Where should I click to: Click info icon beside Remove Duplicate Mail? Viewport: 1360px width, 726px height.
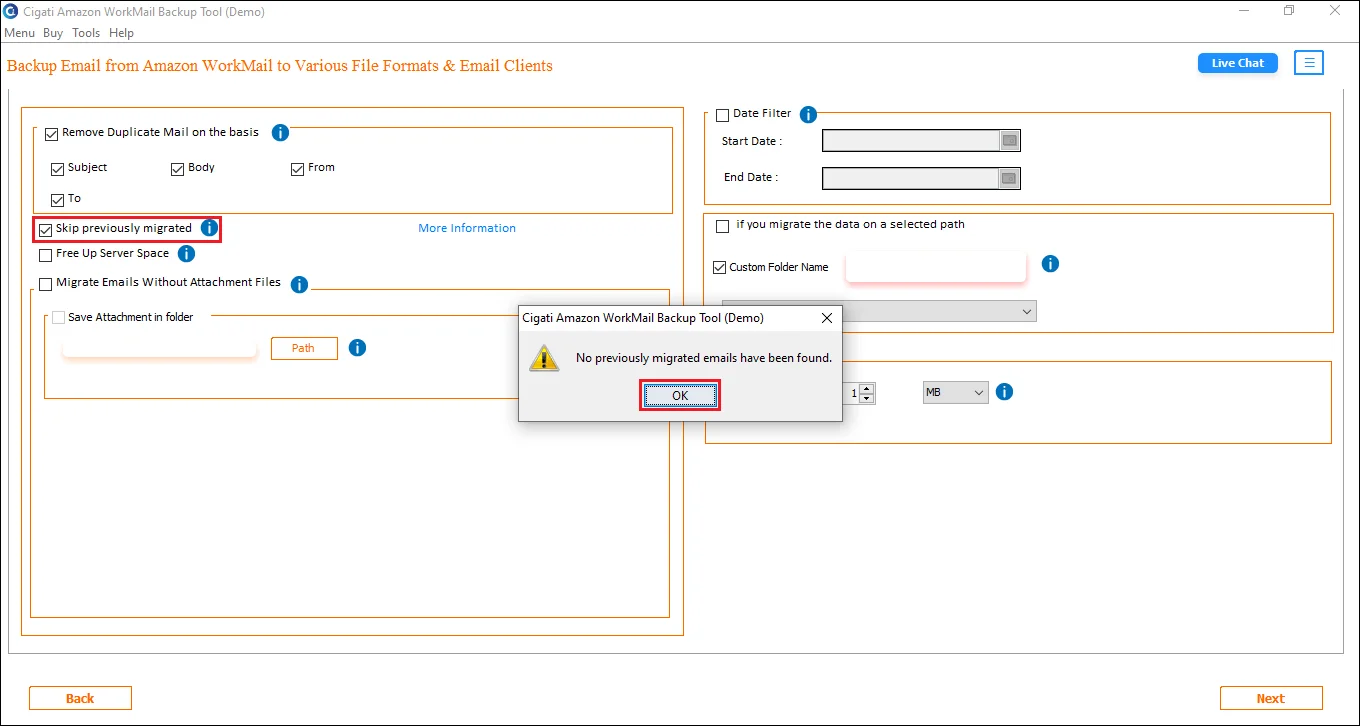(x=280, y=133)
